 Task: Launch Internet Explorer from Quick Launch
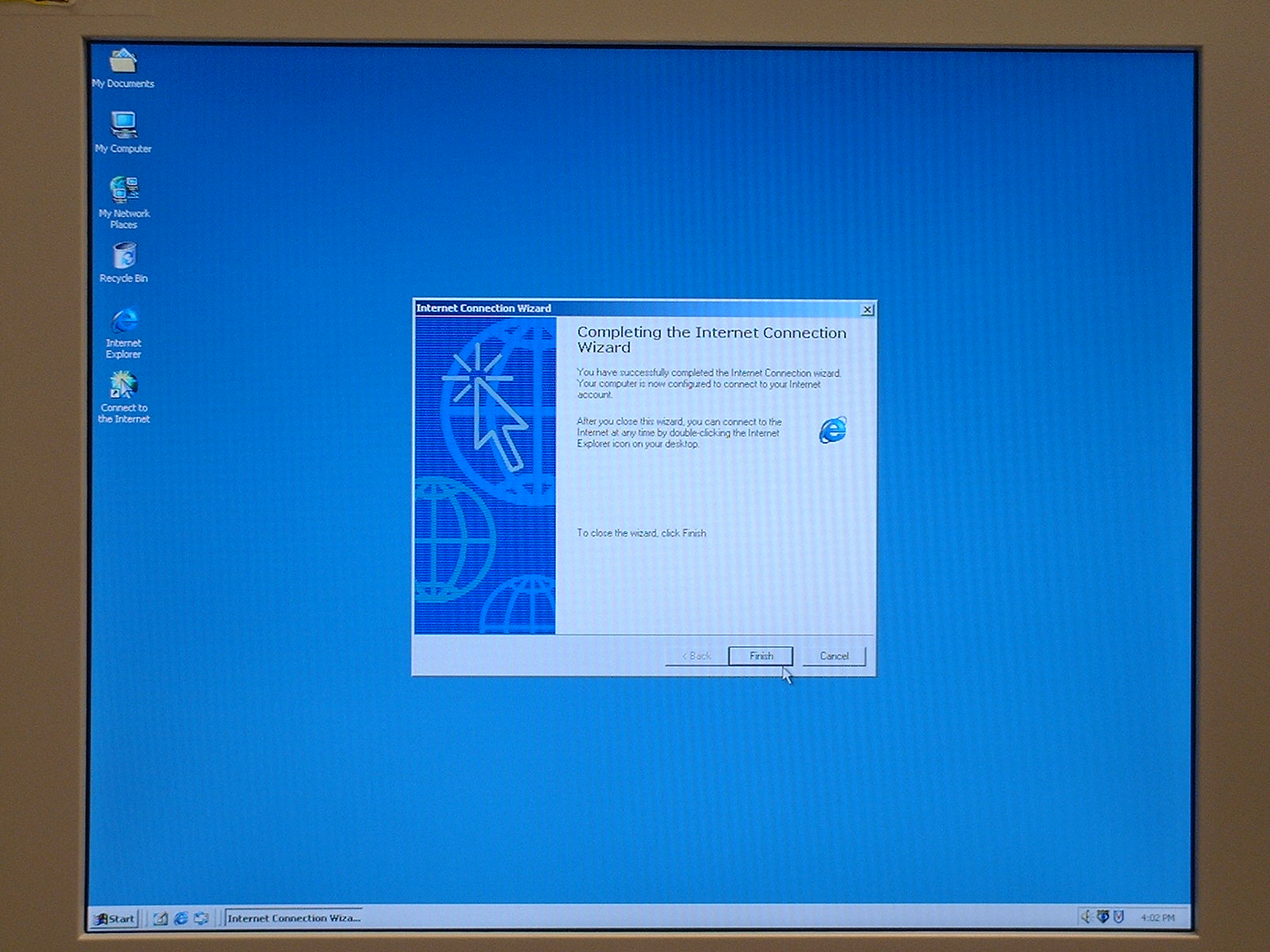181,918
